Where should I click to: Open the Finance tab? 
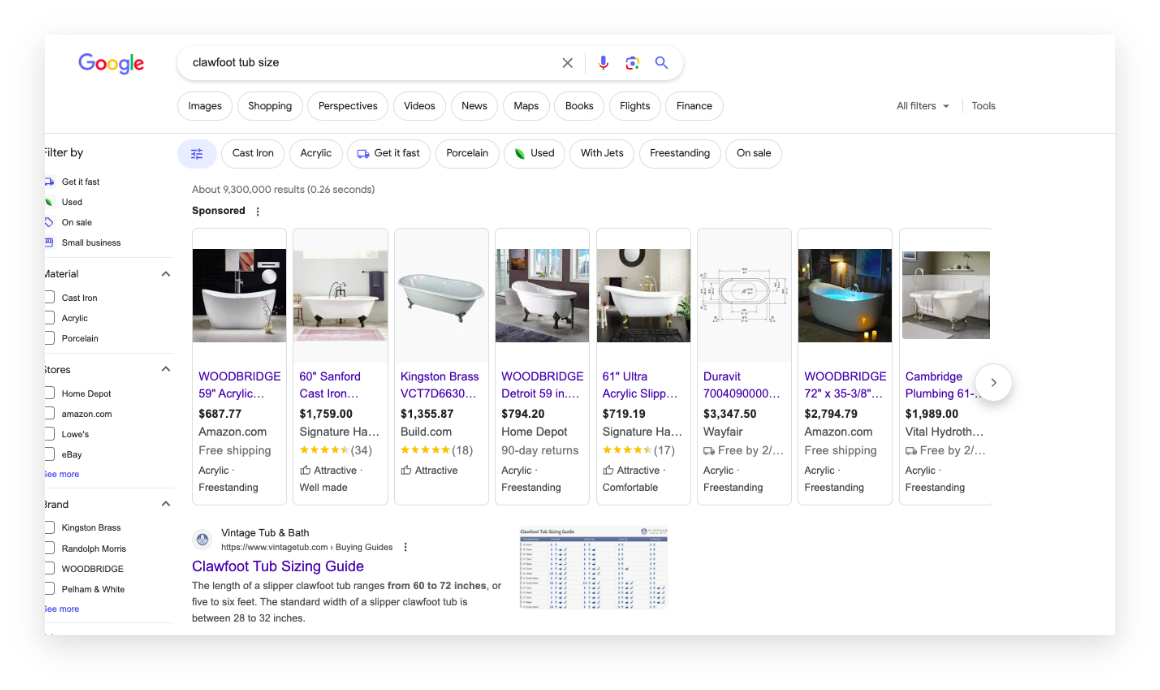point(694,106)
